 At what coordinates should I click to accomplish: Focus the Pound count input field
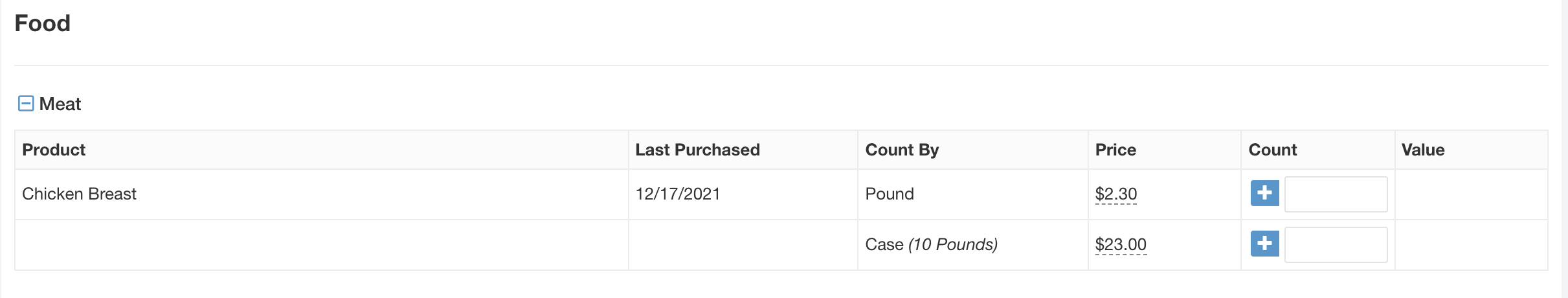[1335, 194]
